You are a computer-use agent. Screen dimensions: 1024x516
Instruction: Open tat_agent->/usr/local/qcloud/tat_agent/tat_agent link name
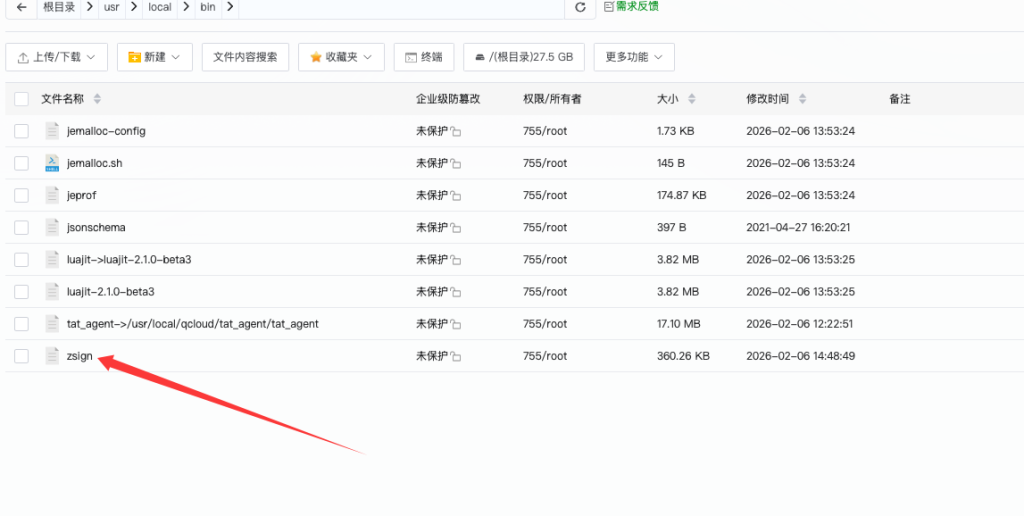coord(193,324)
